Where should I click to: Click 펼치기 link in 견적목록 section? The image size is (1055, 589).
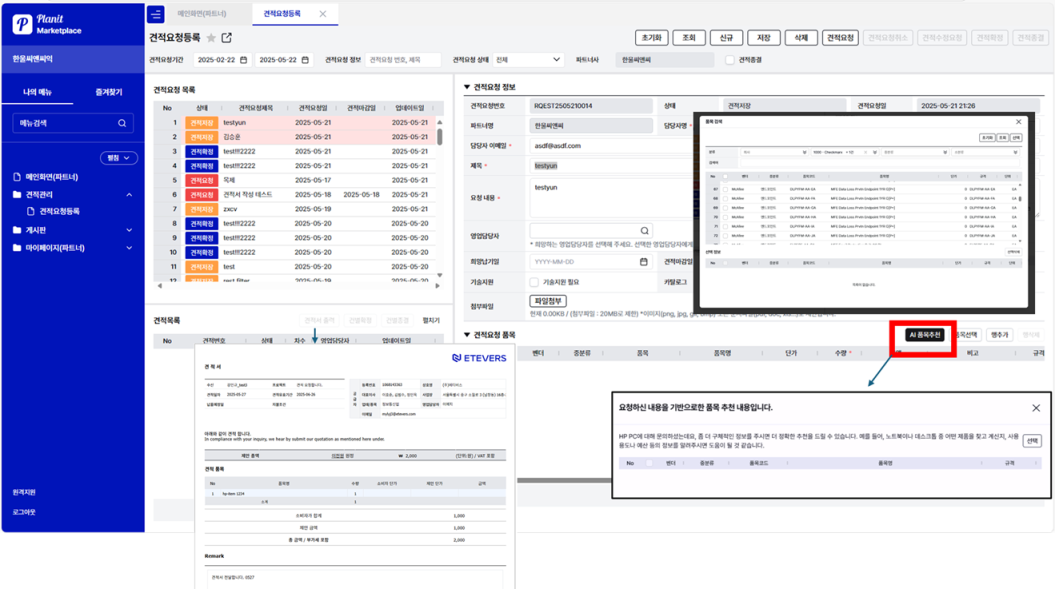tap(431, 320)
